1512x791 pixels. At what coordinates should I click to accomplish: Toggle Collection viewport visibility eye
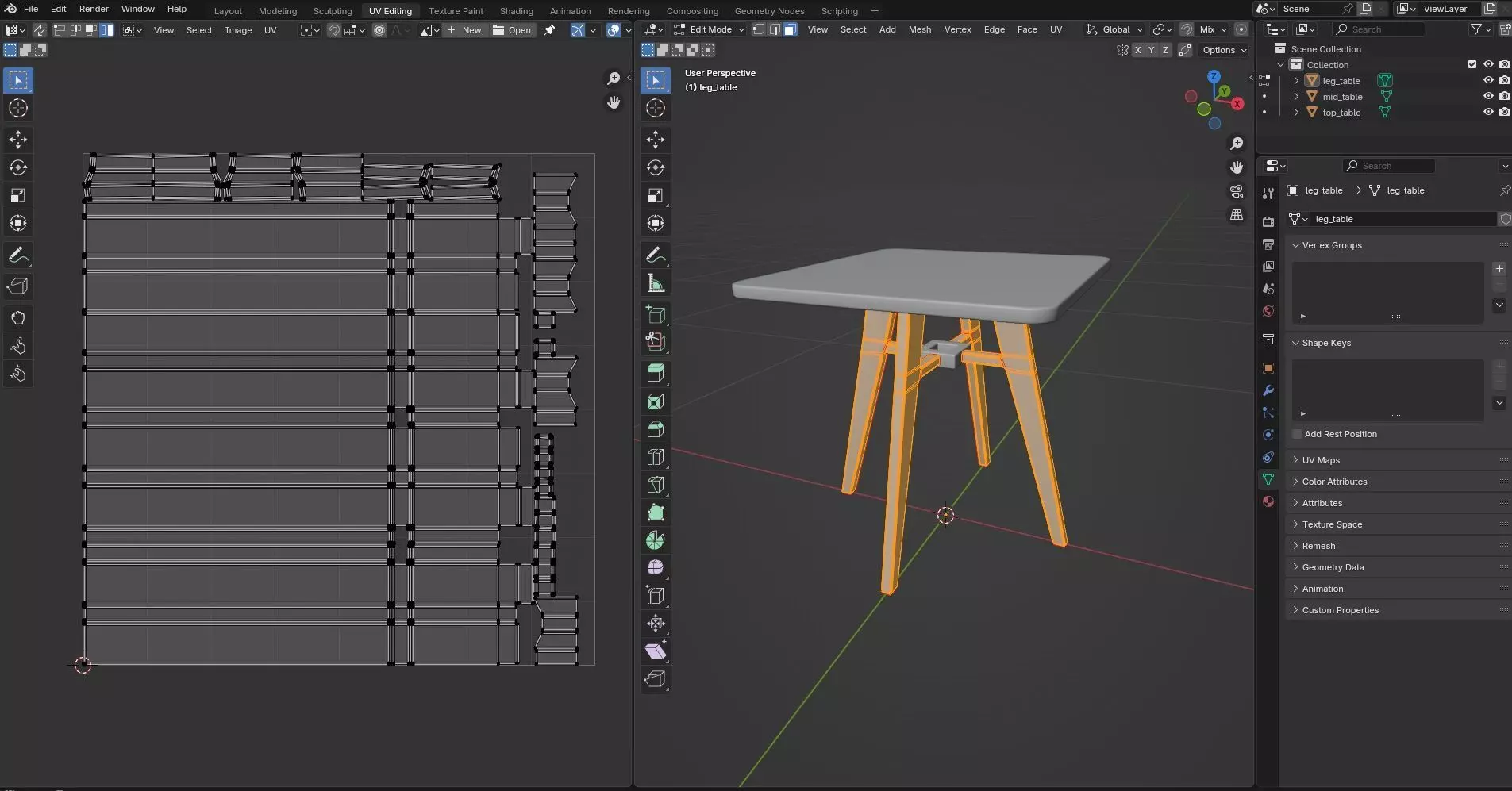1488,64
